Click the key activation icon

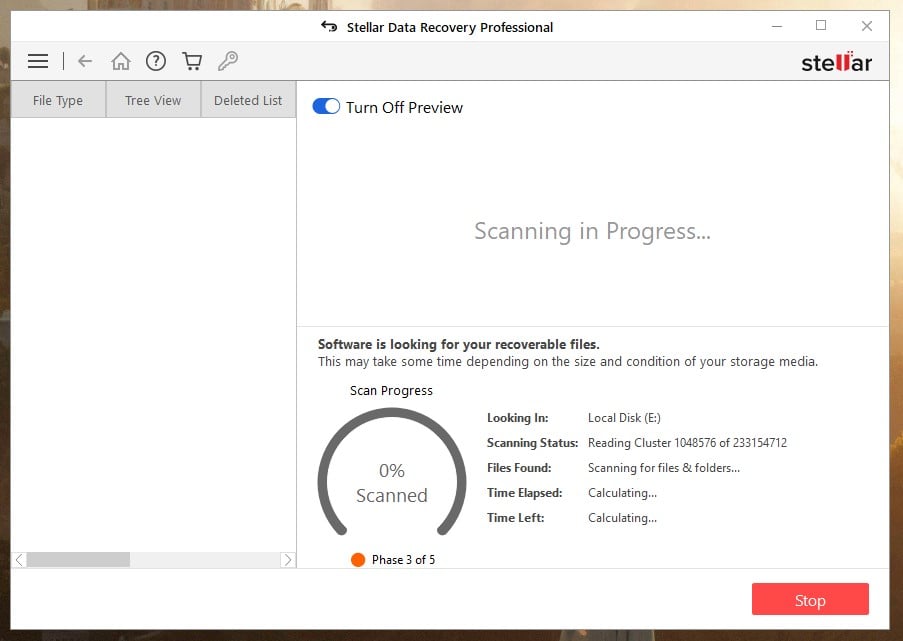click(x=228, y=60)
